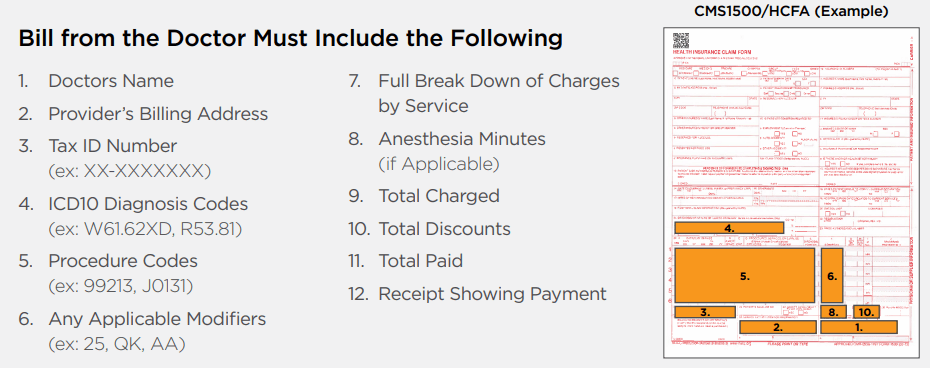
Task: Click the orange Tax ID box labeled 3.
Action: coord(705,312)
